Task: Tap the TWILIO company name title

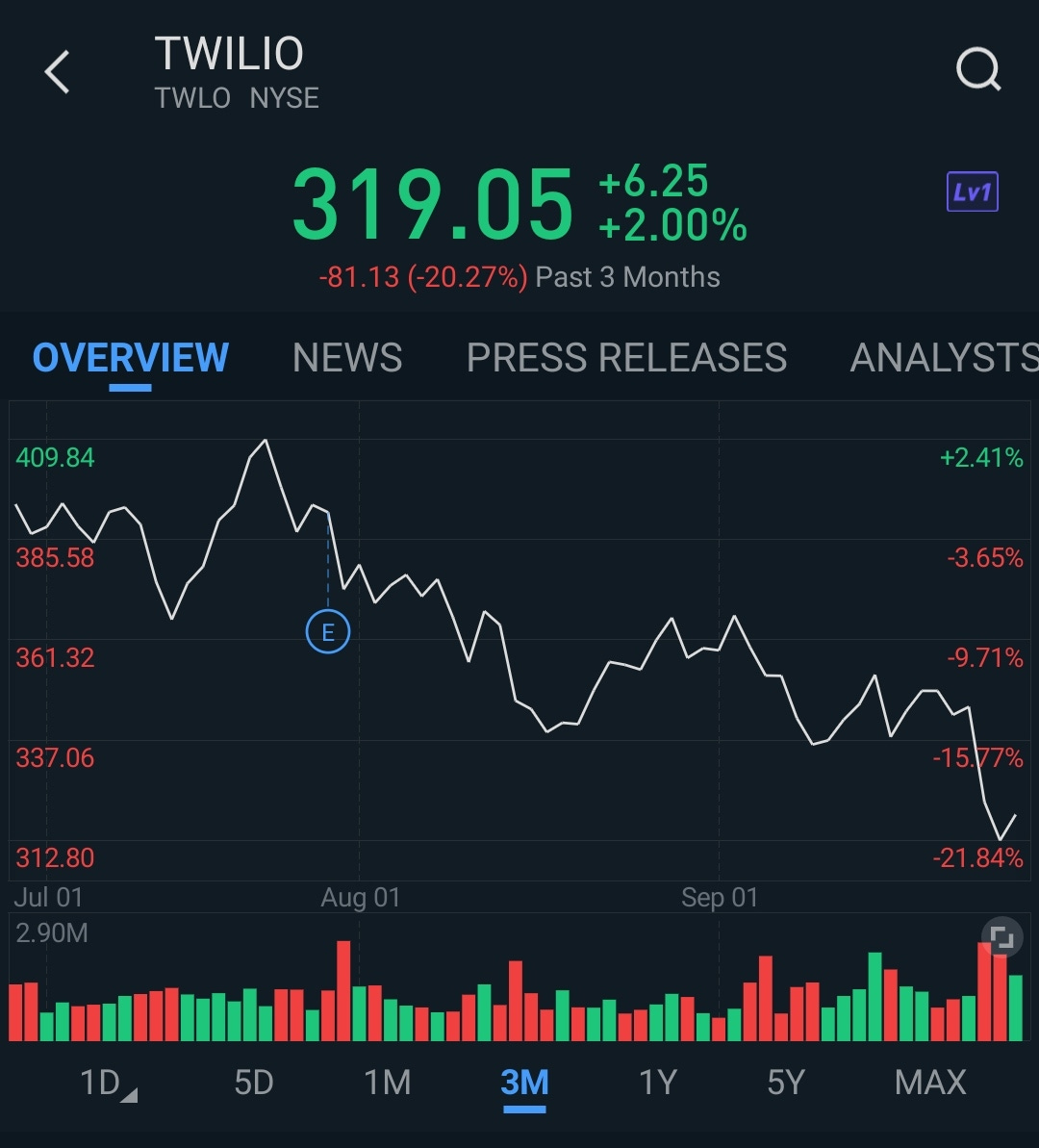Action: click(228, 54)
